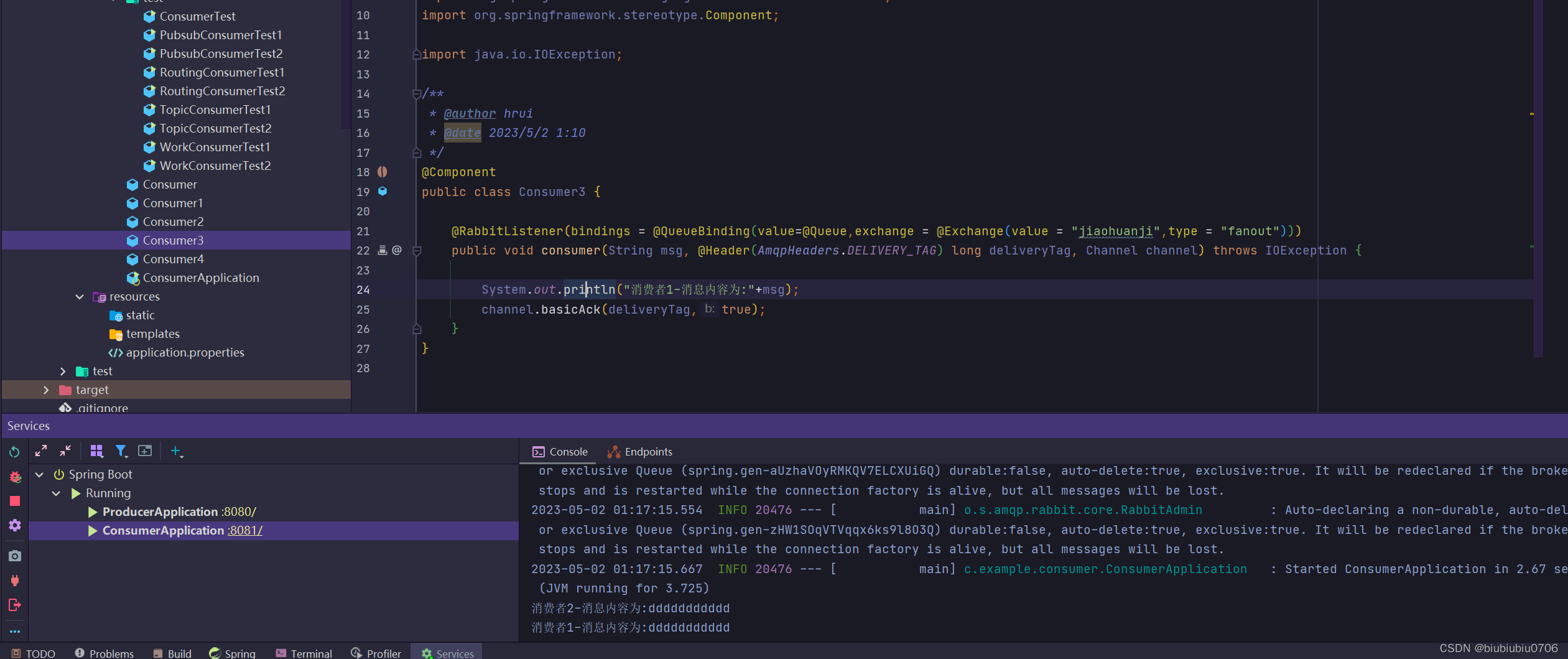Collapse the Spring Boot node

[x=39, y=474]
